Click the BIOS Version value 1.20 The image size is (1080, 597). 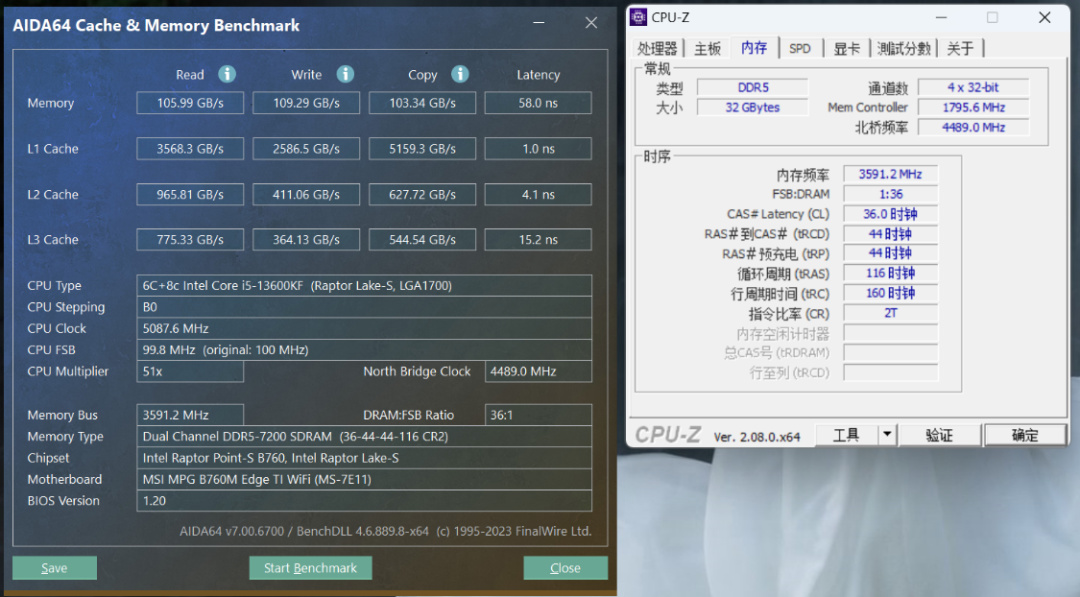[364, 501]
